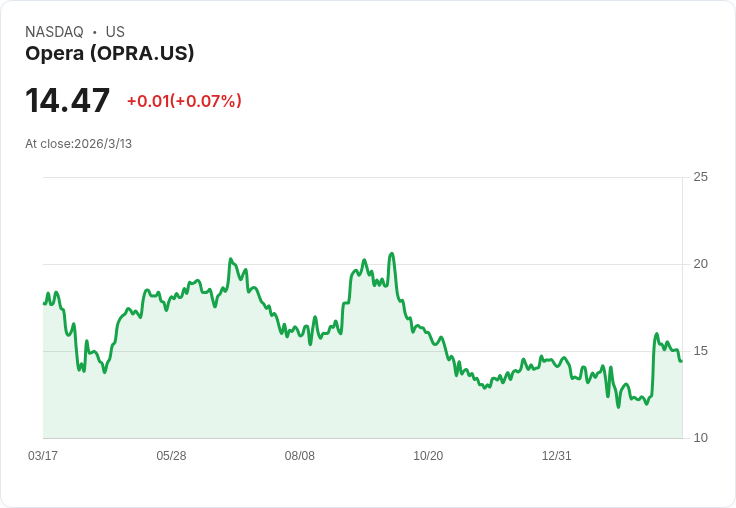Click the highest peak of the price line
The image size is (736, 508).
click(x=392, y=253)
